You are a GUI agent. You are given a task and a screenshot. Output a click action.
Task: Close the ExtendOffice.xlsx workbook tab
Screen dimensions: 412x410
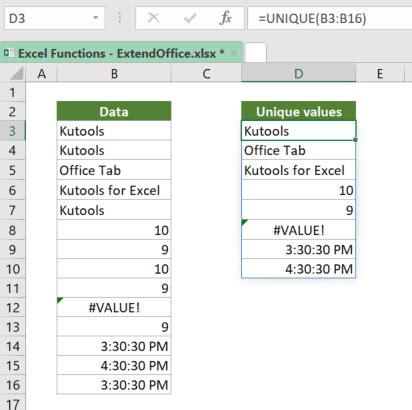pos(234,53)
